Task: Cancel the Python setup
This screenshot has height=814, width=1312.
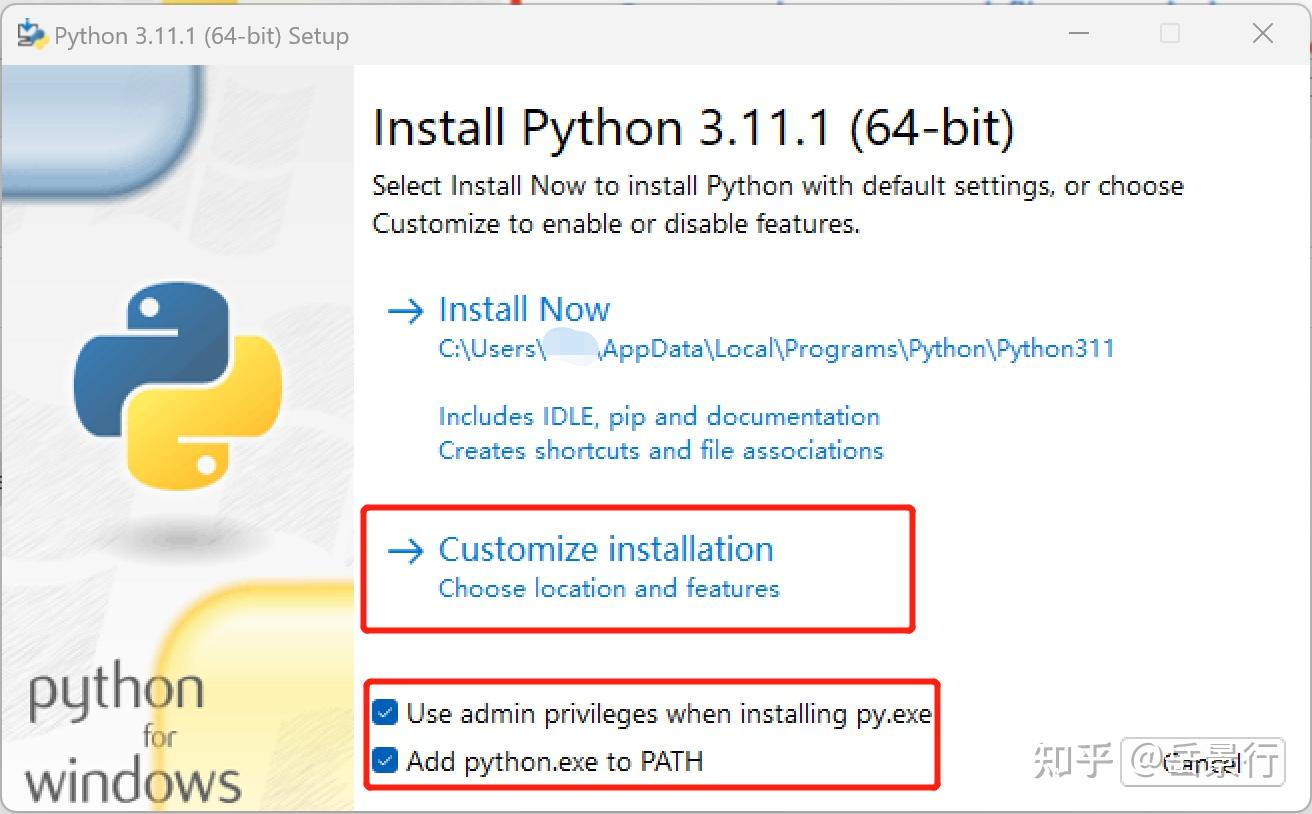Action: [1204, 764]
